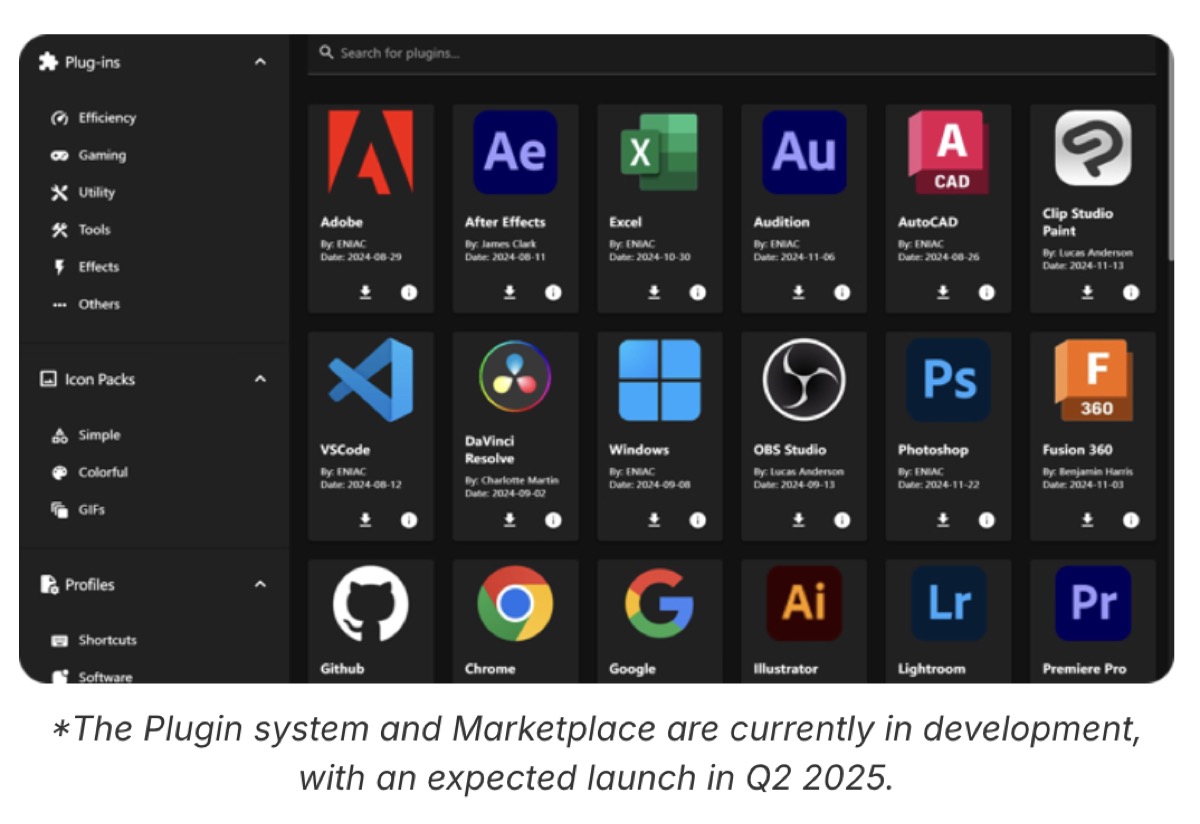Download the VSCode plugin
The width and height of the screenshot is (1200, 824).
[x=366, y=520]
